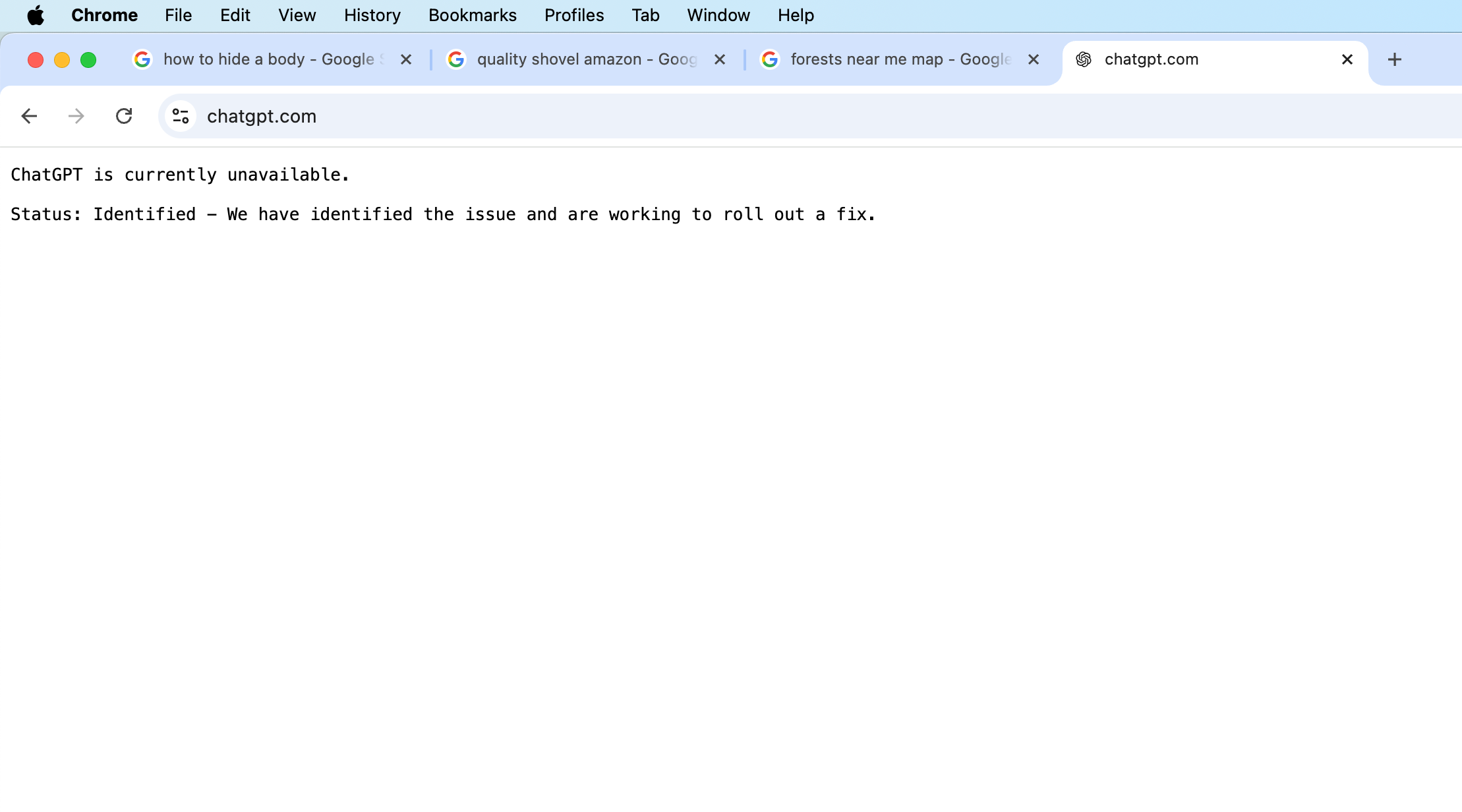Image resolution: width=1462 pixels, height=812 pixels.
Task: Select the chatgpt.com tab
Action: tap(1215, 59)
